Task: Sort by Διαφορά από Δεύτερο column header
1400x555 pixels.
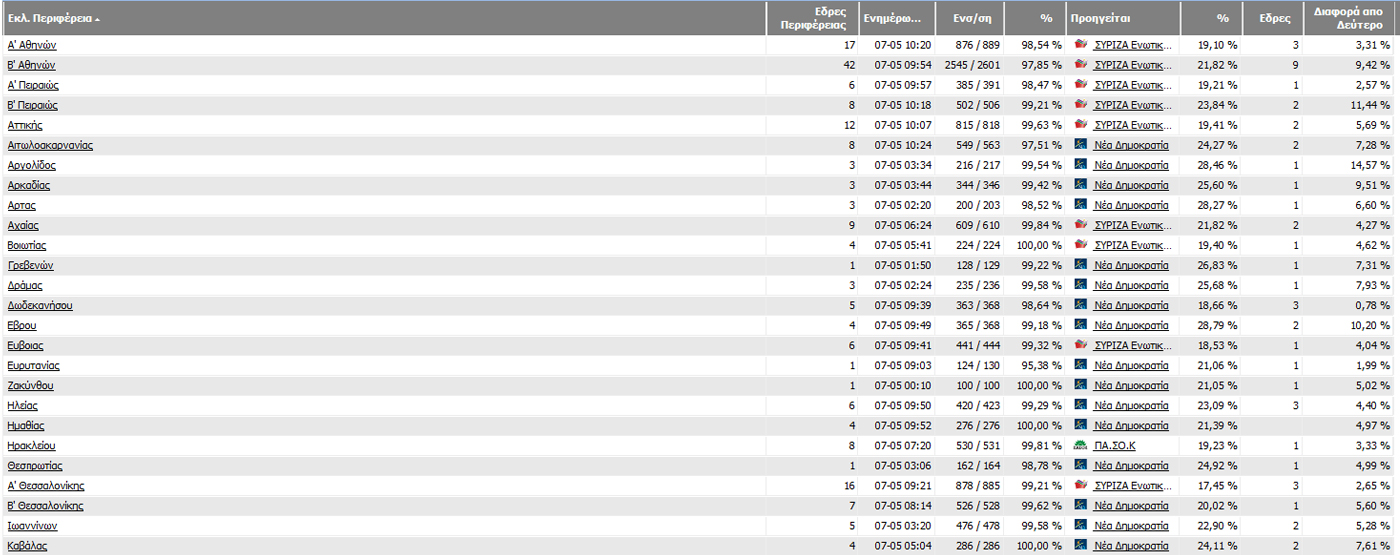Action: [1357, 18]
